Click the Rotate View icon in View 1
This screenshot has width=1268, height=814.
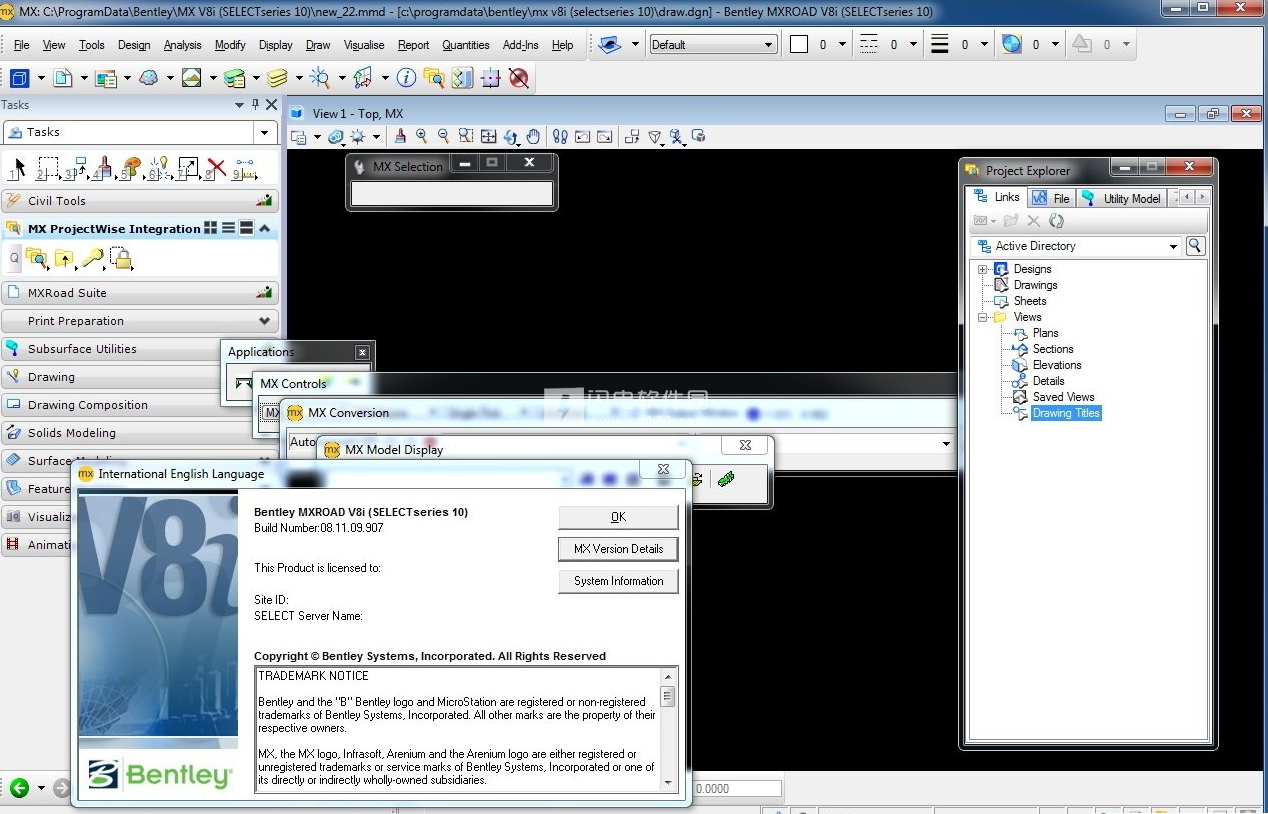[511, 136]
